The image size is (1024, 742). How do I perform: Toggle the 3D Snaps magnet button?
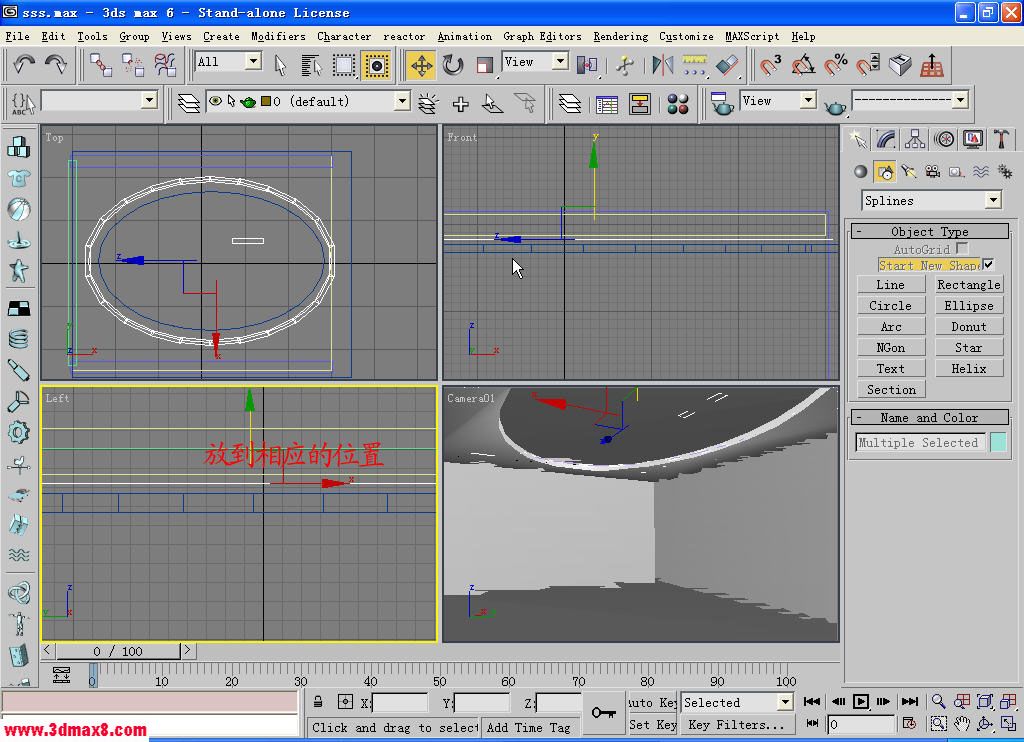click(771, 65)
